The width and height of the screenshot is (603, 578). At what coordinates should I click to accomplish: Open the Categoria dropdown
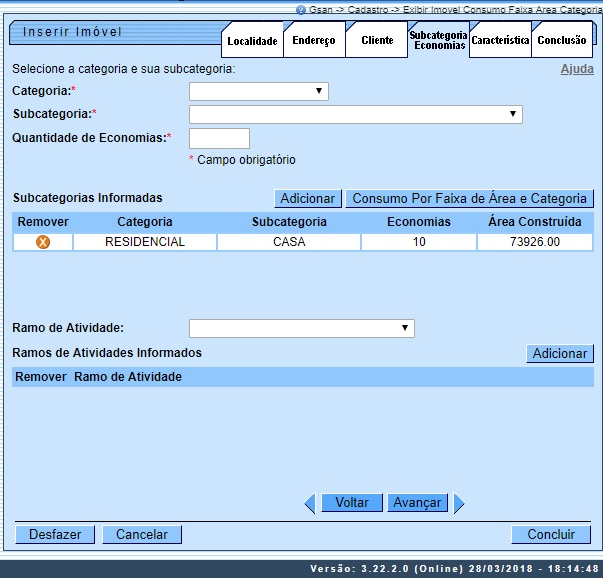(x=259, y=91)
